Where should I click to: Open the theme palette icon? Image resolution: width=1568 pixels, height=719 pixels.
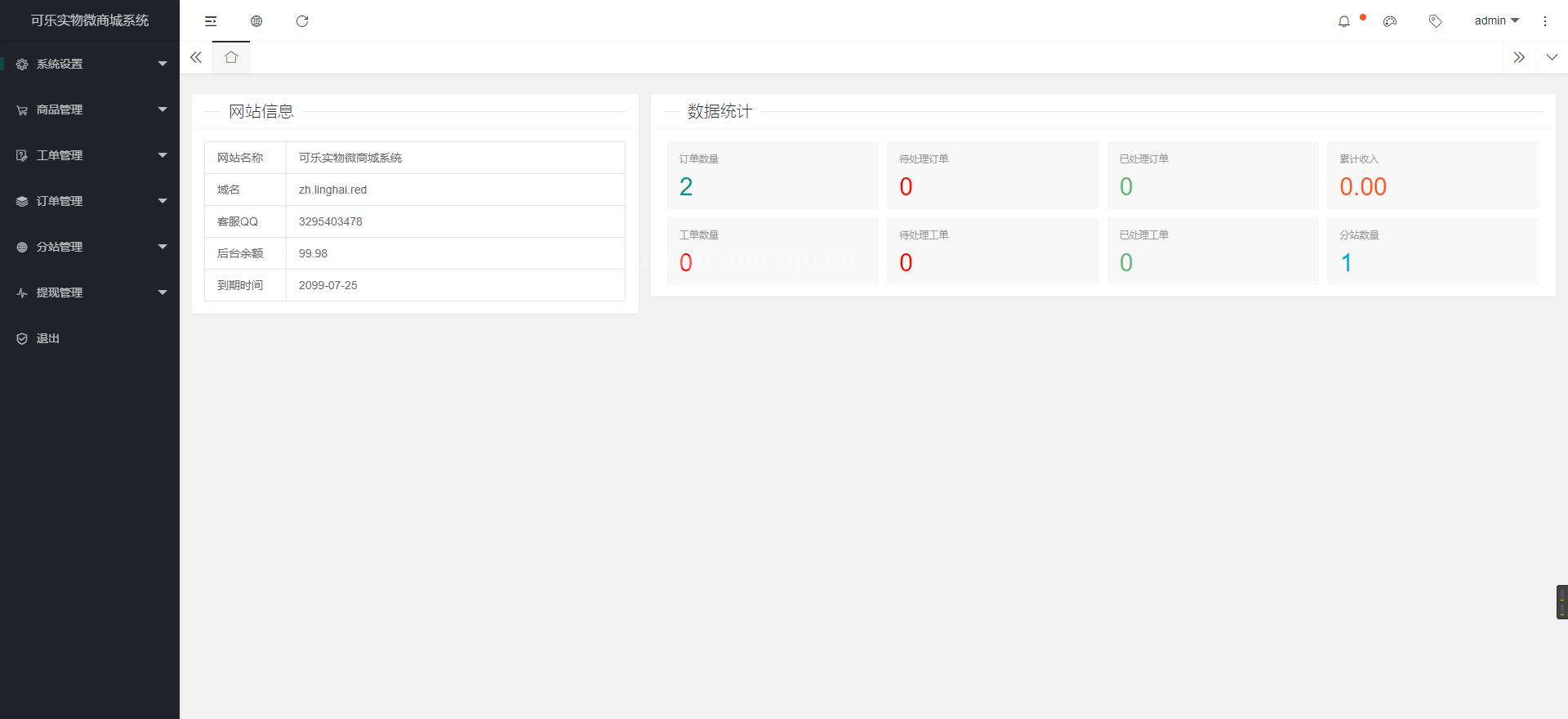tap(1389, 21)
